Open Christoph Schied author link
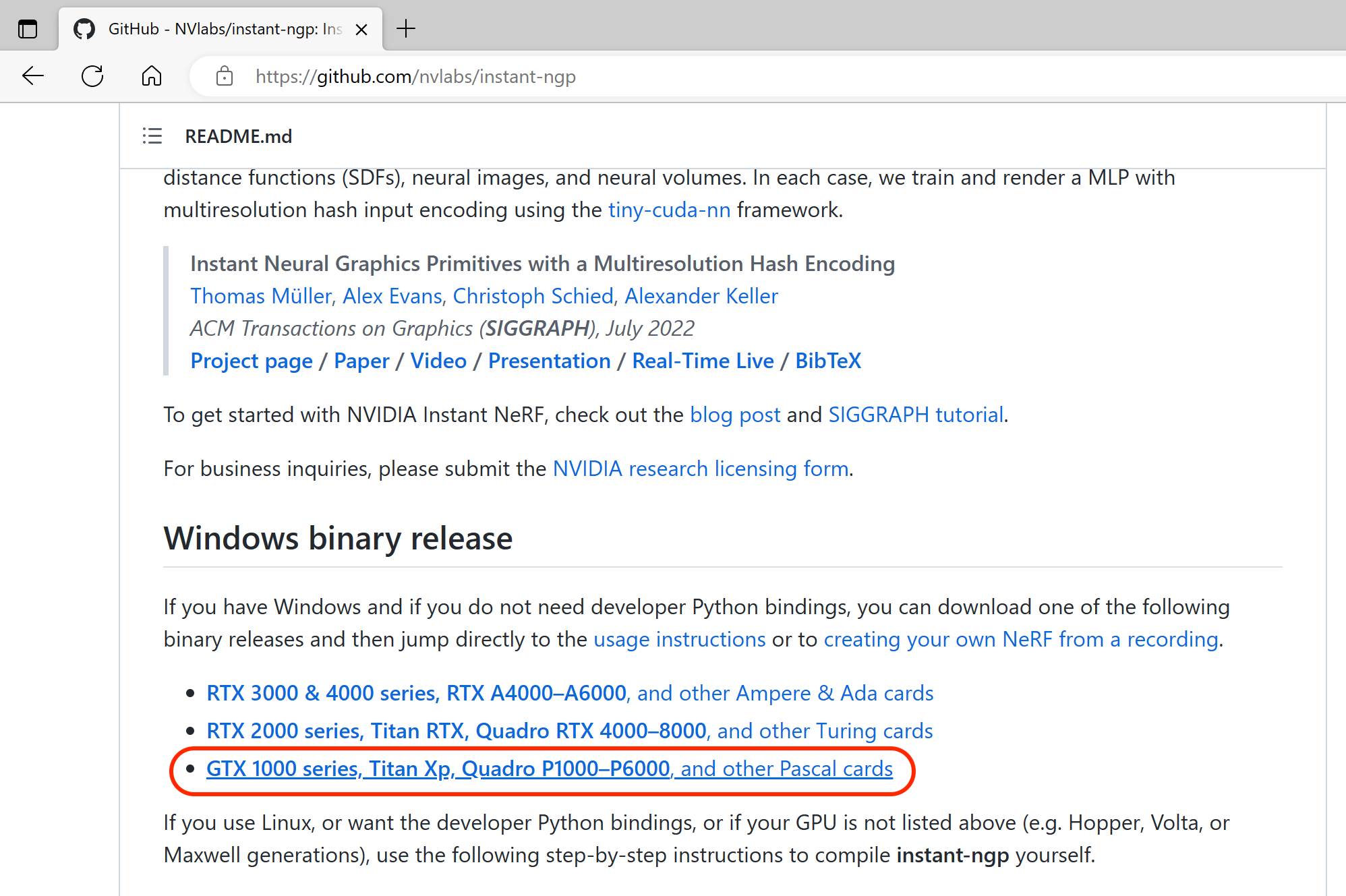 [x=533, y=296]
